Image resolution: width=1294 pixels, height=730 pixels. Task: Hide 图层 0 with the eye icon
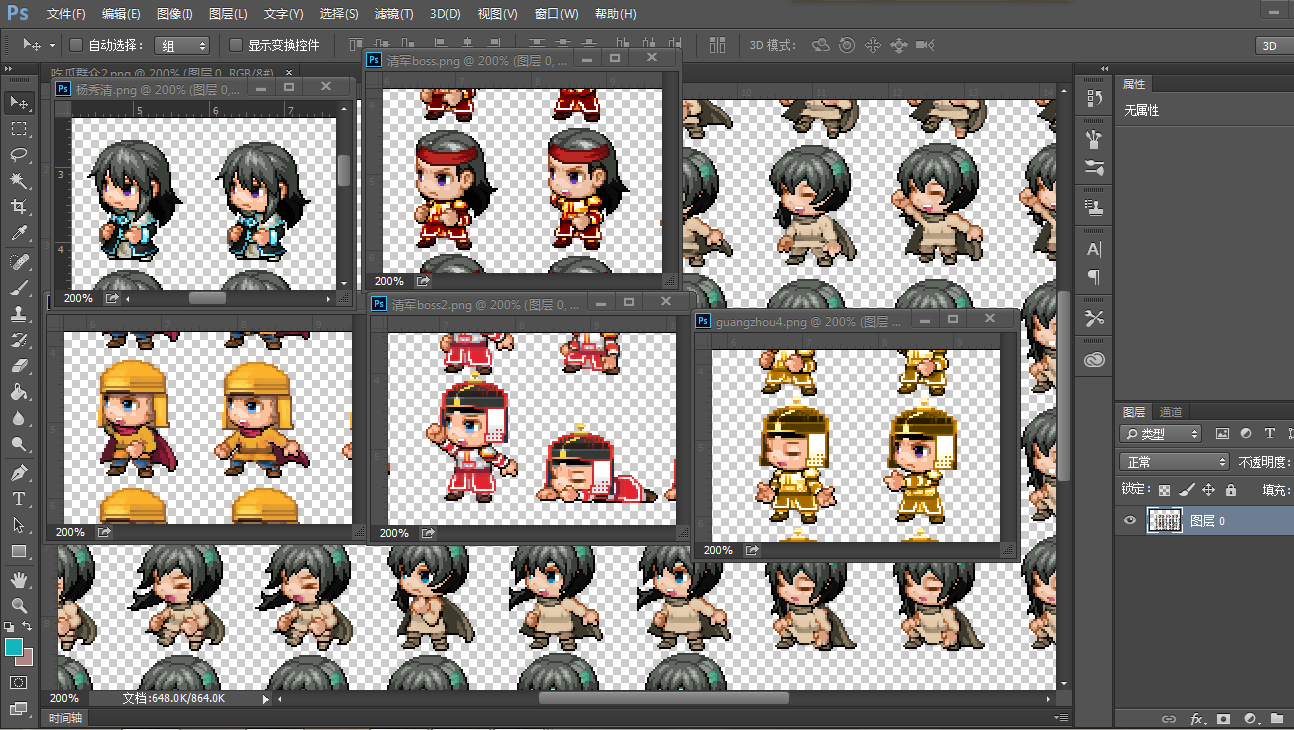point(1130,520)
